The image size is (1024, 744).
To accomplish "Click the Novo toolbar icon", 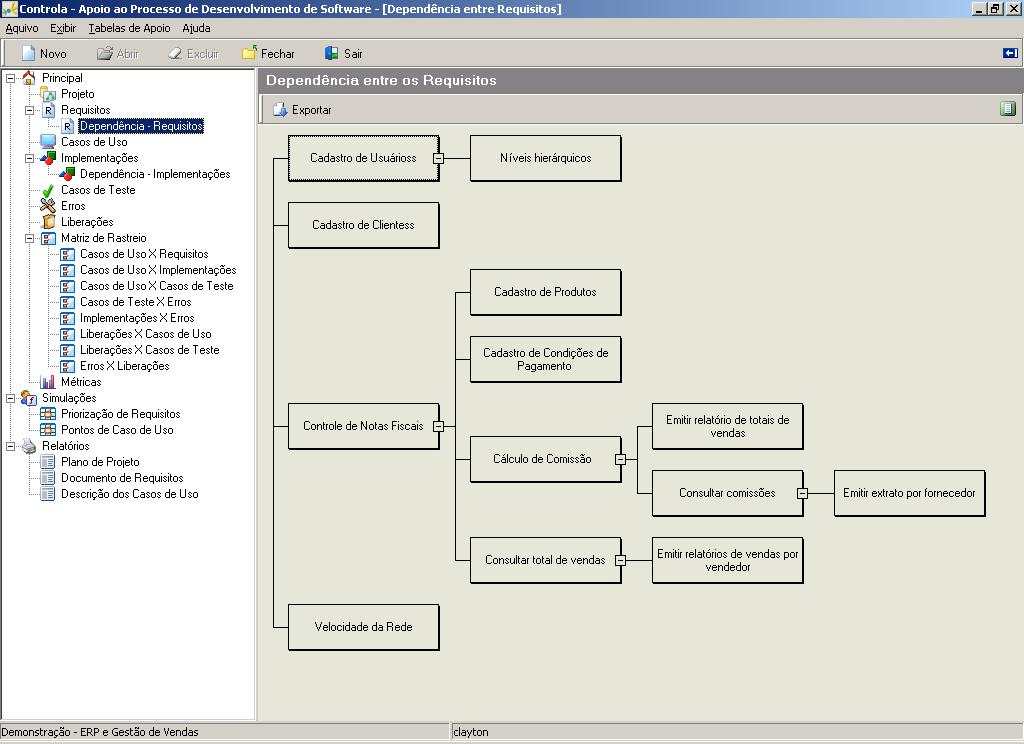I will (x=28, y=54).
